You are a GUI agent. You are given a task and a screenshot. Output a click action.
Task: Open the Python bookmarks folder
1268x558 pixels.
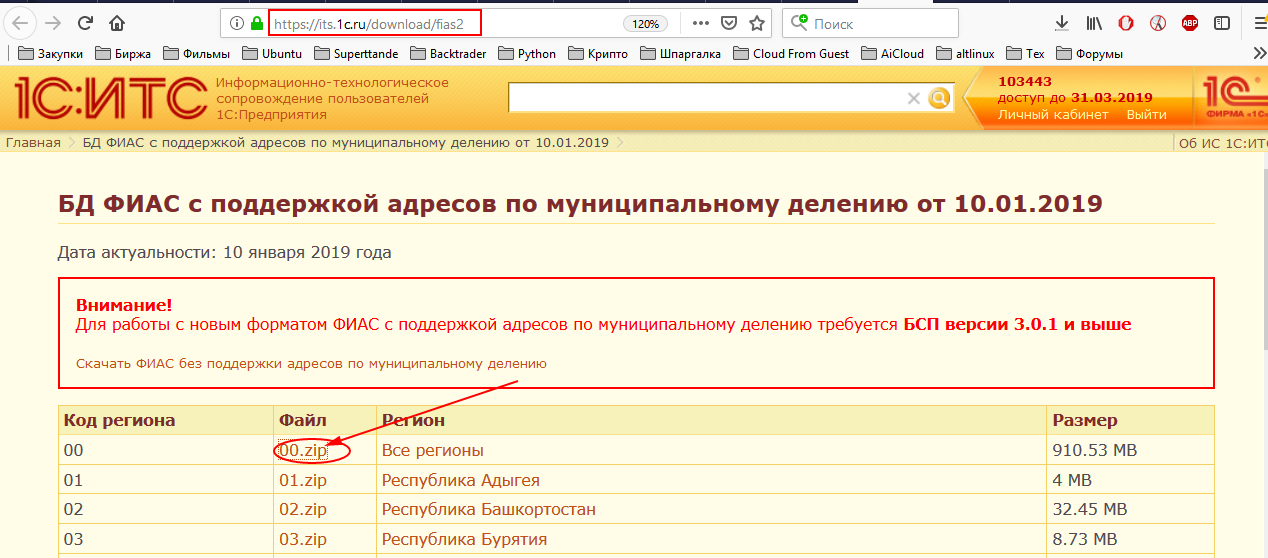coord(527,54)
